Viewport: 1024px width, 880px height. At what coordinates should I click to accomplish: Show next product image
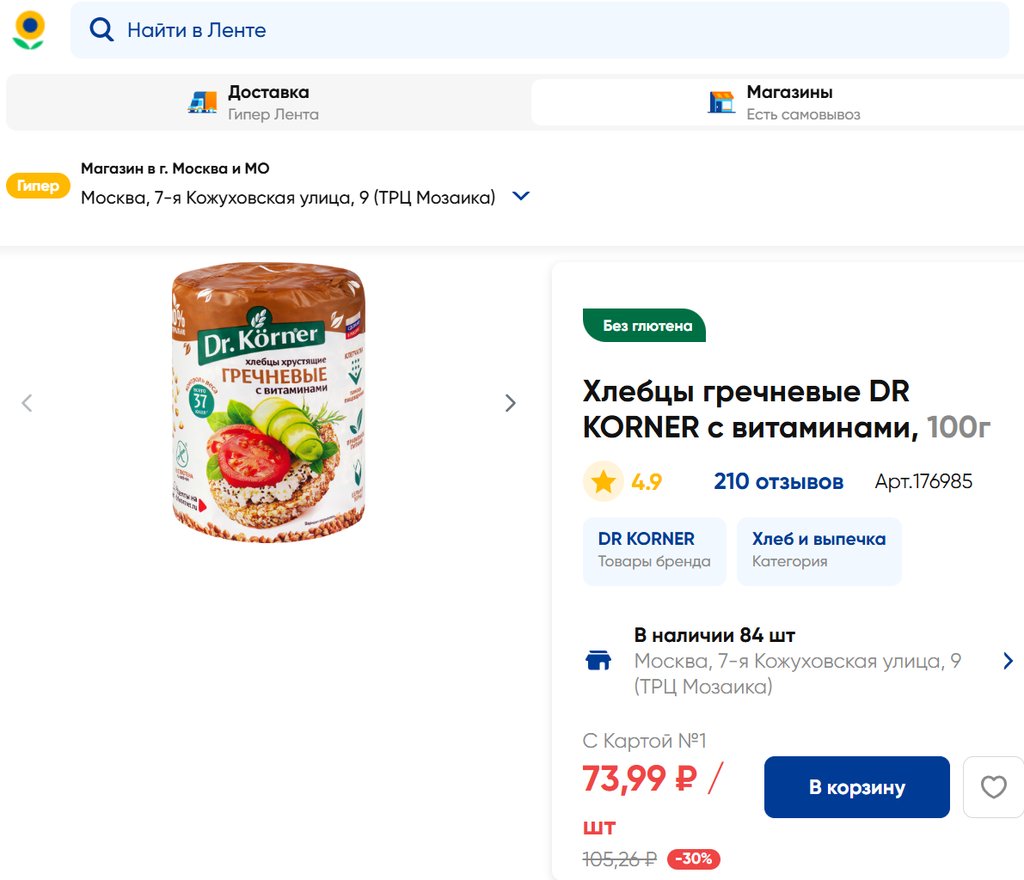tap(510, 403)
